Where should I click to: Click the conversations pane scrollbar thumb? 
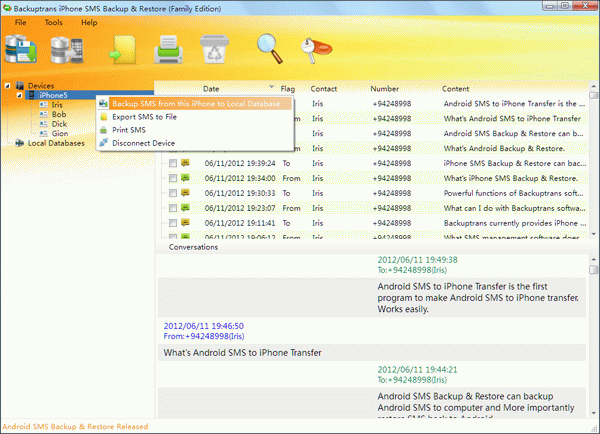click(593, 270)
